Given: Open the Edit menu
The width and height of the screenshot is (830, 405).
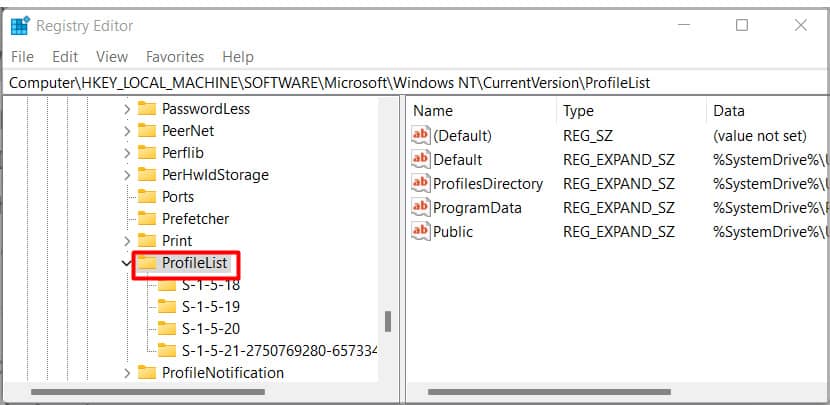Looking at the screenshot, I should point(65,57).
